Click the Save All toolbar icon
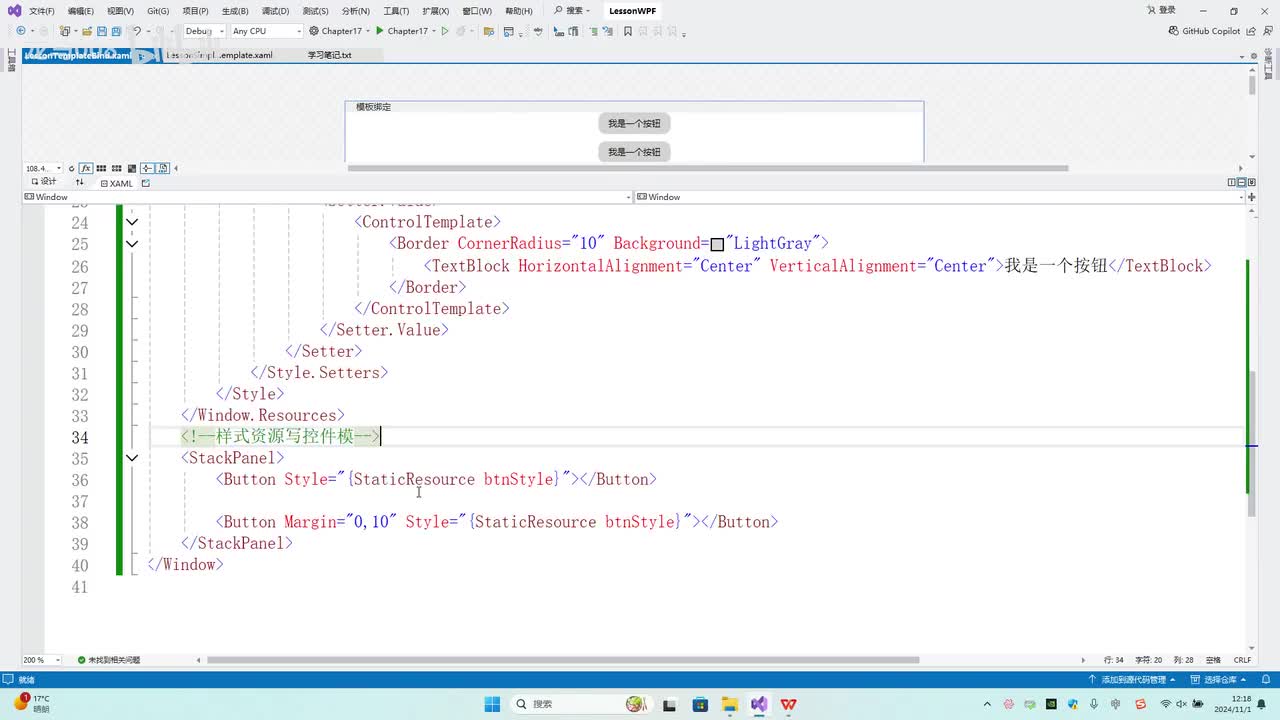This screenshot has width=1280, height=720. pos(116,31)
